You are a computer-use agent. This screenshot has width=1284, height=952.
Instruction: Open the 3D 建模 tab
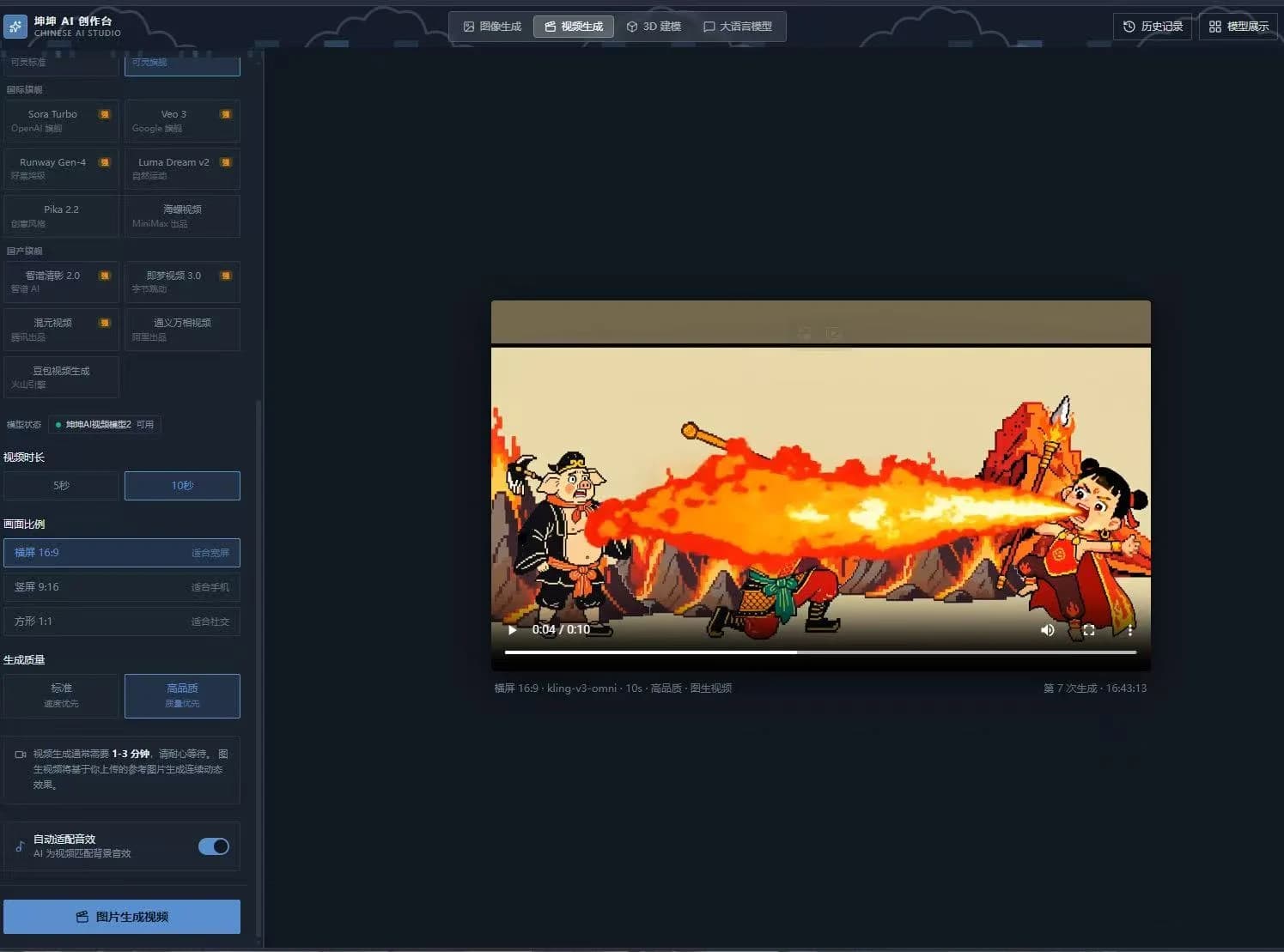click(654, 27)
